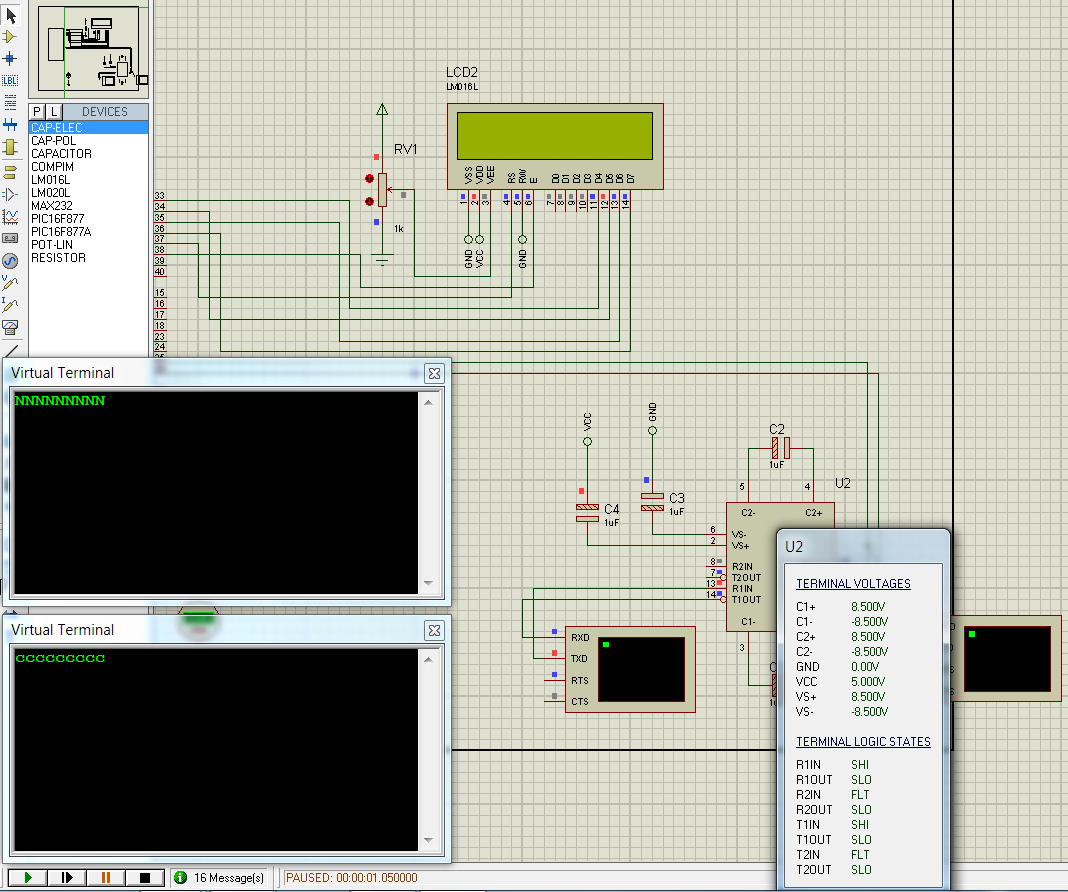Select MAX232 in the devices list

pos(52,206)
